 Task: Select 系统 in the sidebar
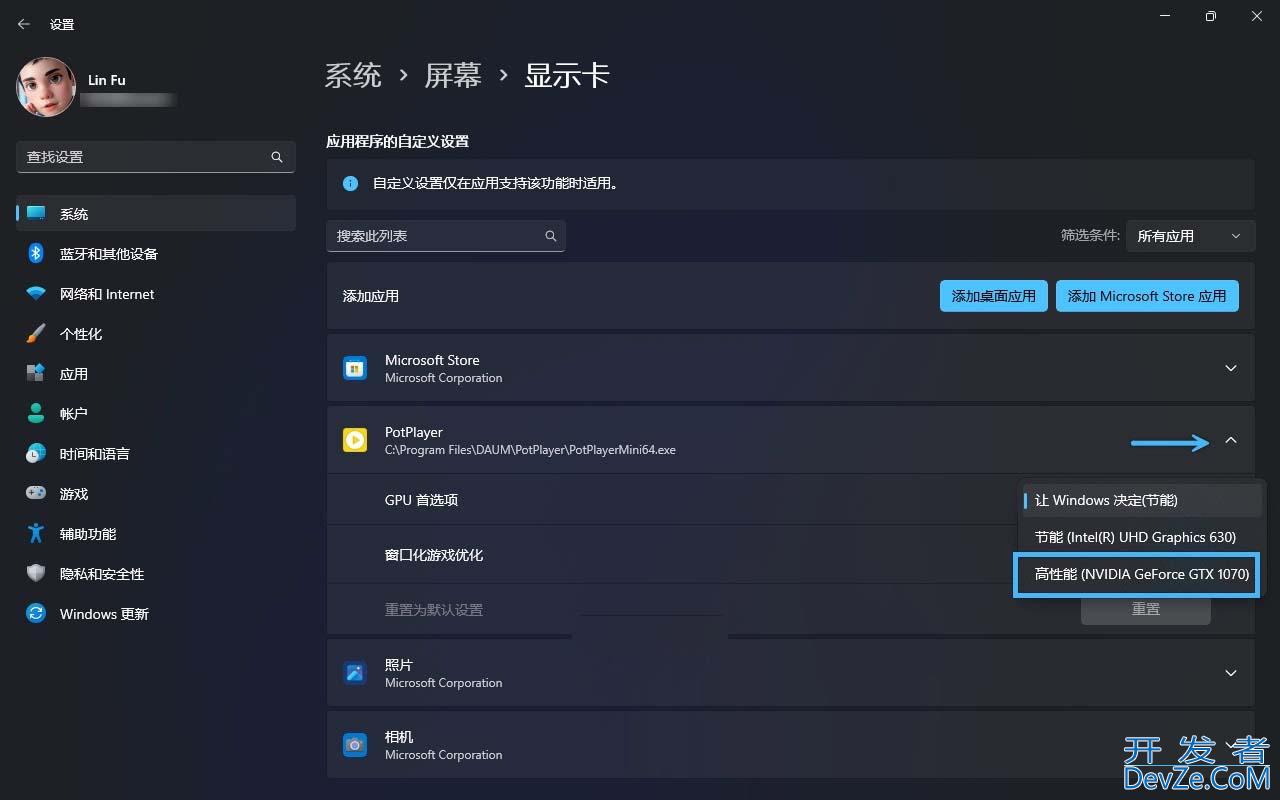click(x=156, y=214)
